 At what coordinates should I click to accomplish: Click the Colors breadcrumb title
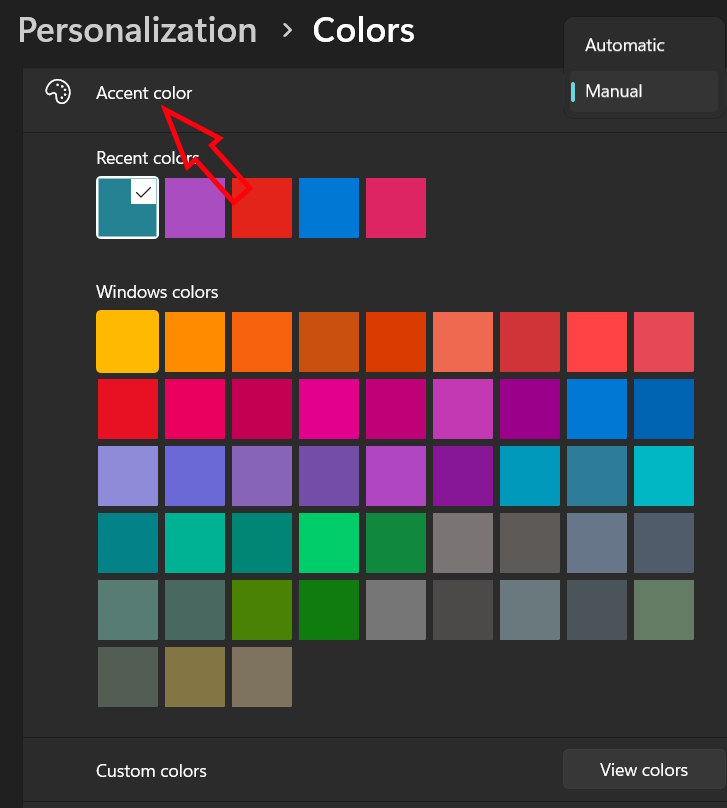[363, 30]
